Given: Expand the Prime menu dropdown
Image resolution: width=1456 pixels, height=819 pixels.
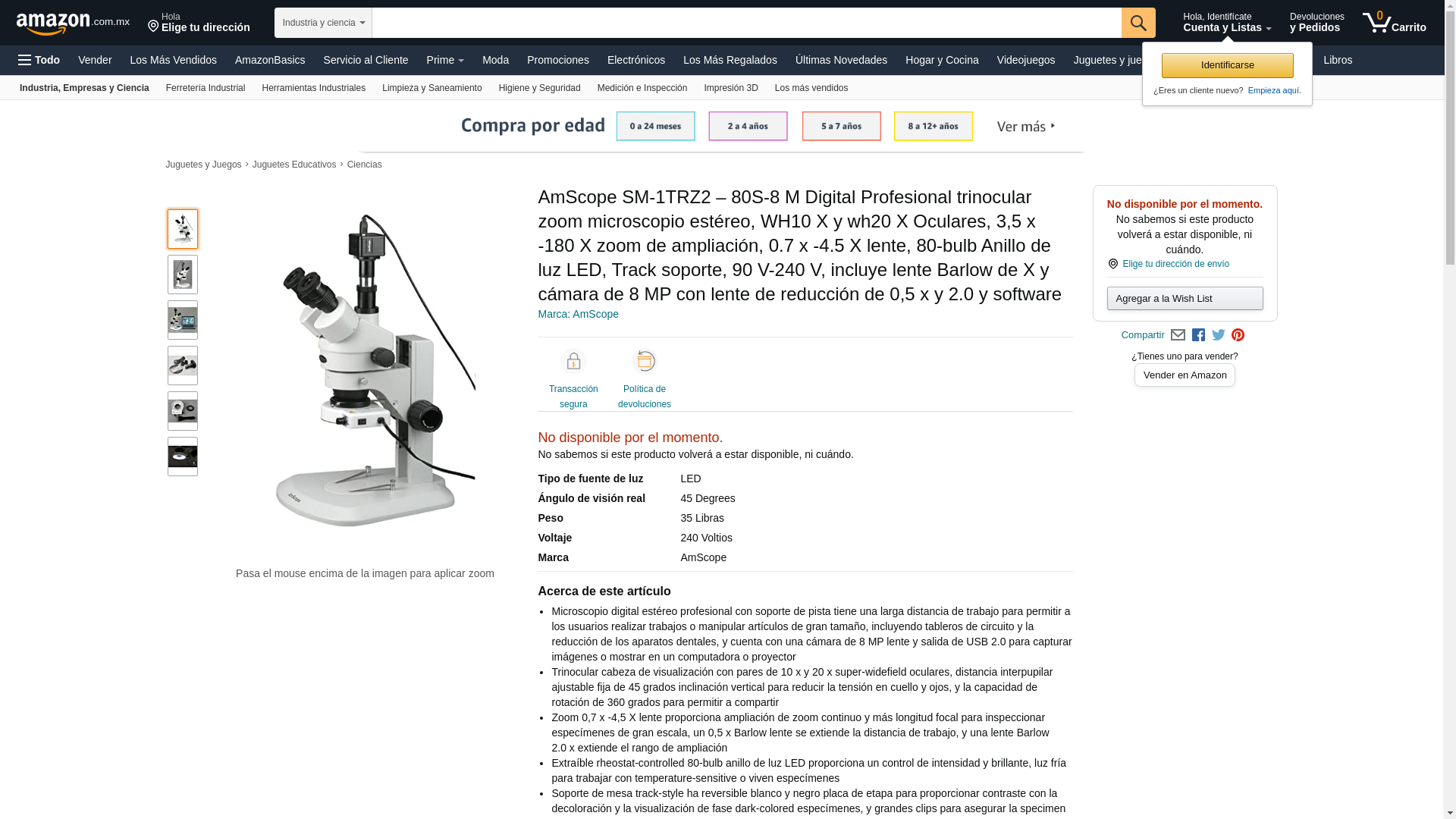Looking at the screenshot, I should click(x=445, y=60).
